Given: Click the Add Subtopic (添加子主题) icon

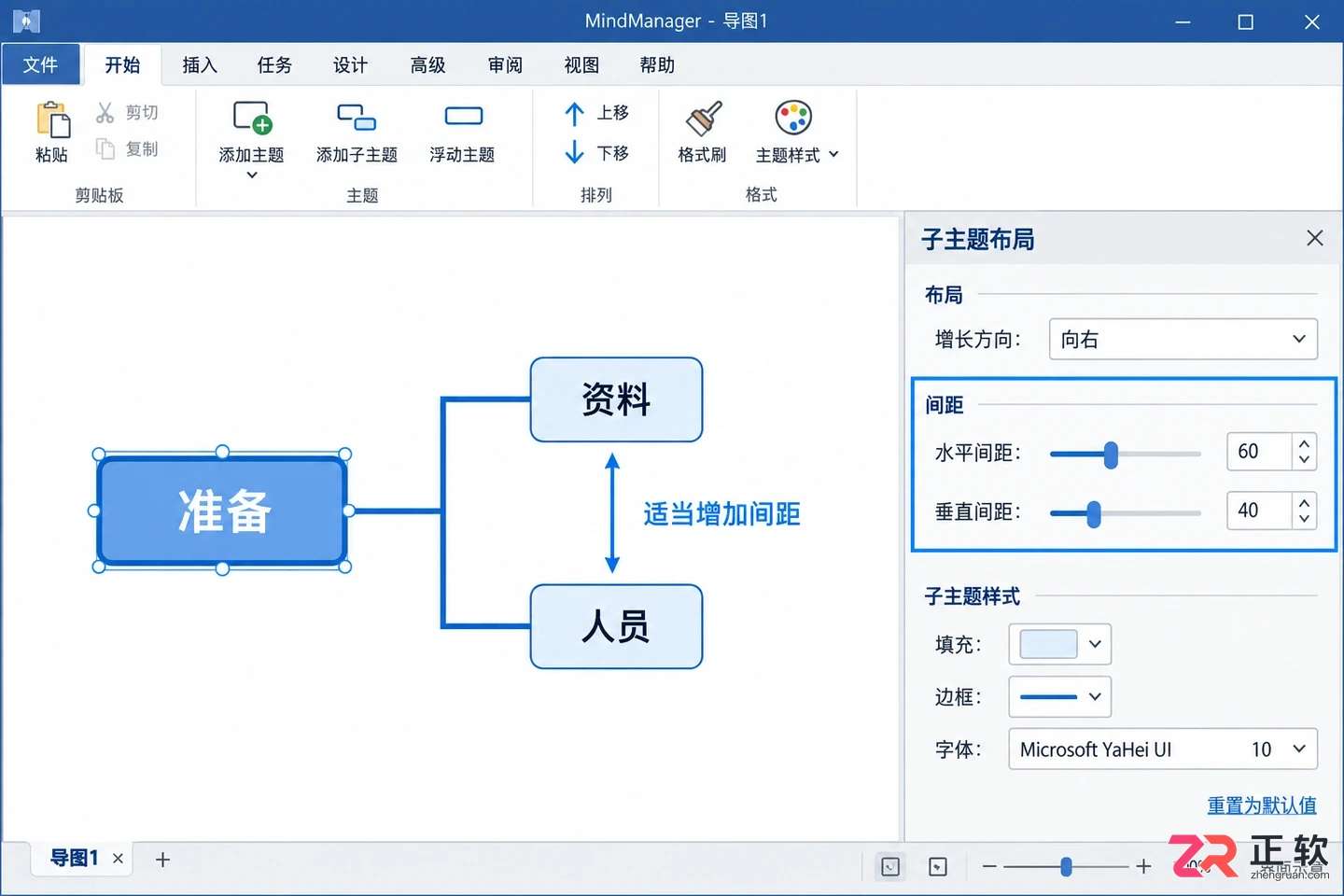Looking at the screenshot, I should tap(357, 117).
